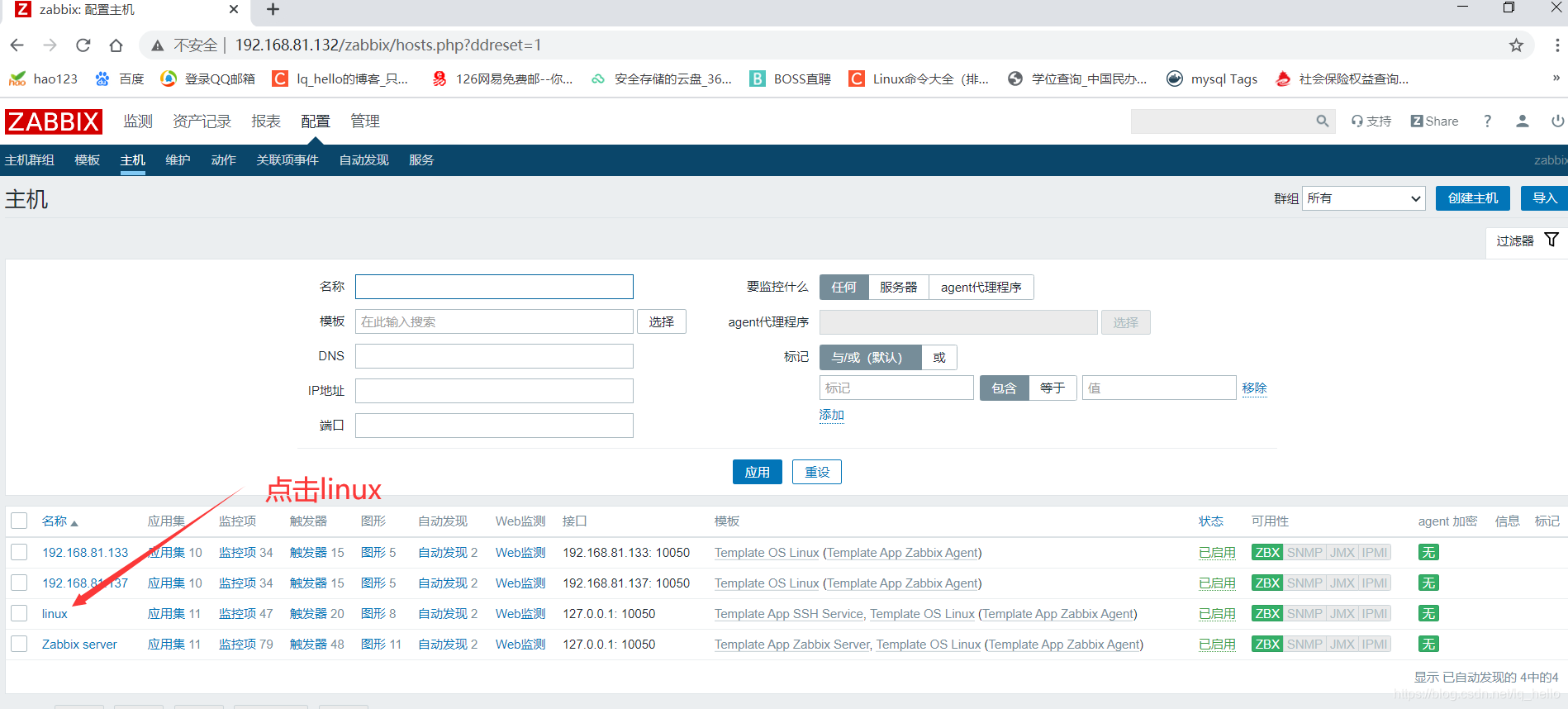The height and width of the screenshot is (709, 1568).
Task: Open the 百度 bookmark
Action: click(x=120, y=79)
